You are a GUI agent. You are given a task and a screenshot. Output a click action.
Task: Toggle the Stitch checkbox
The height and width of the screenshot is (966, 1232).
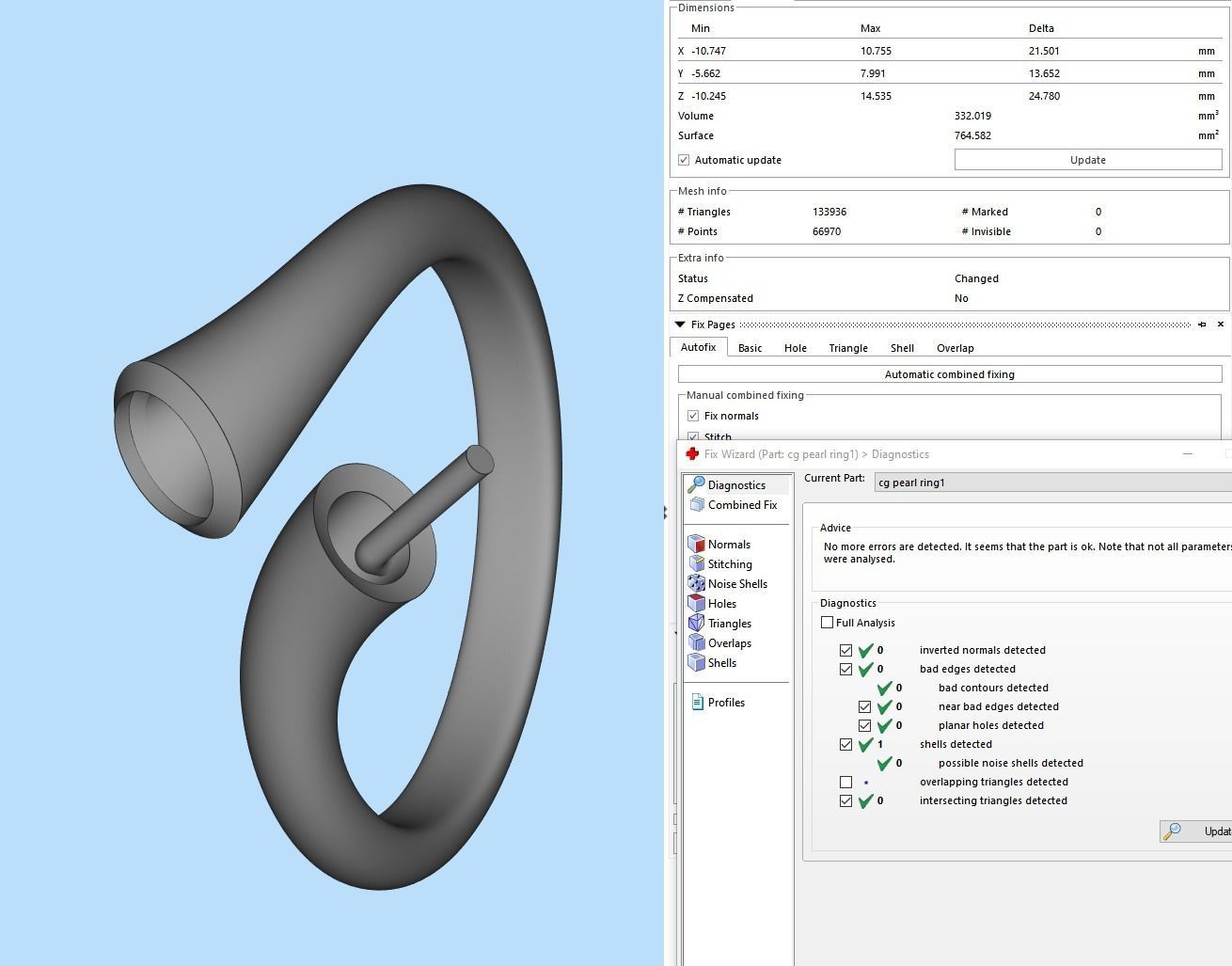tap(693, 436)
